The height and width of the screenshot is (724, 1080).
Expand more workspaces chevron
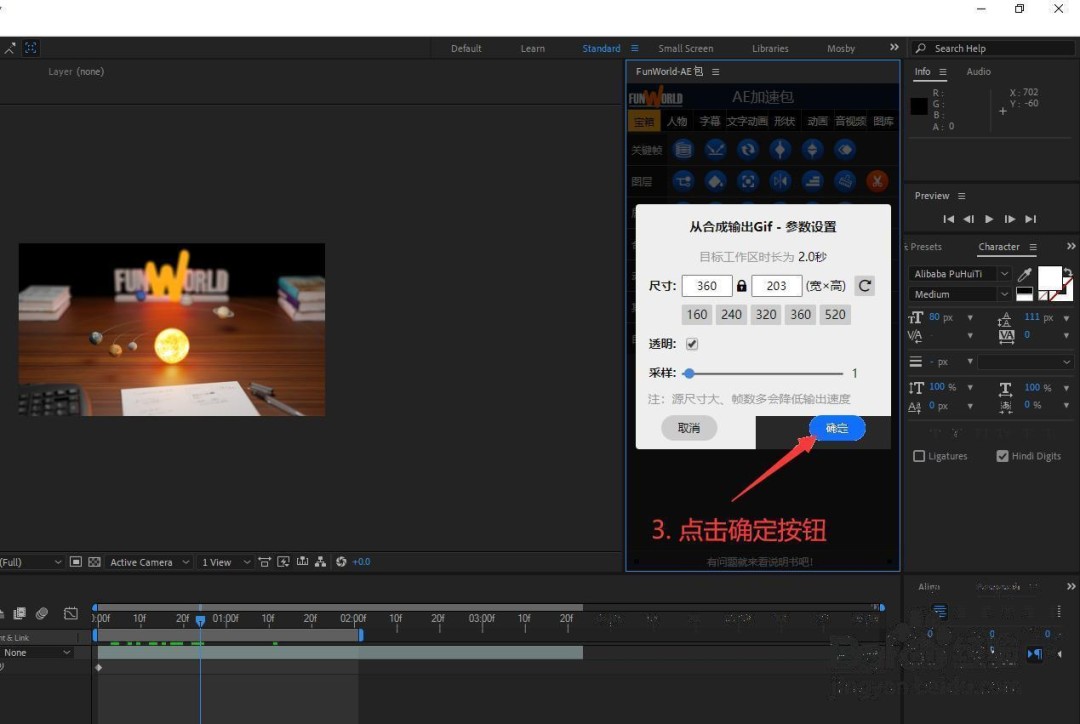pyautogui.click(x=894, y=47)
